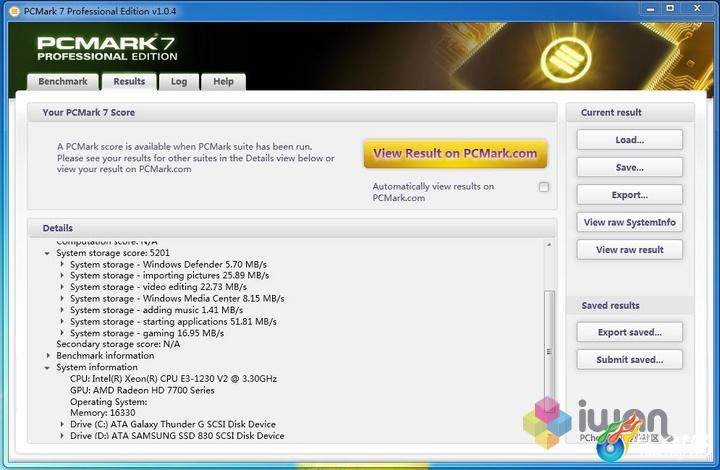Select the 'Memory: 16330' line
The image size is (720, 470).
point(102,413)
